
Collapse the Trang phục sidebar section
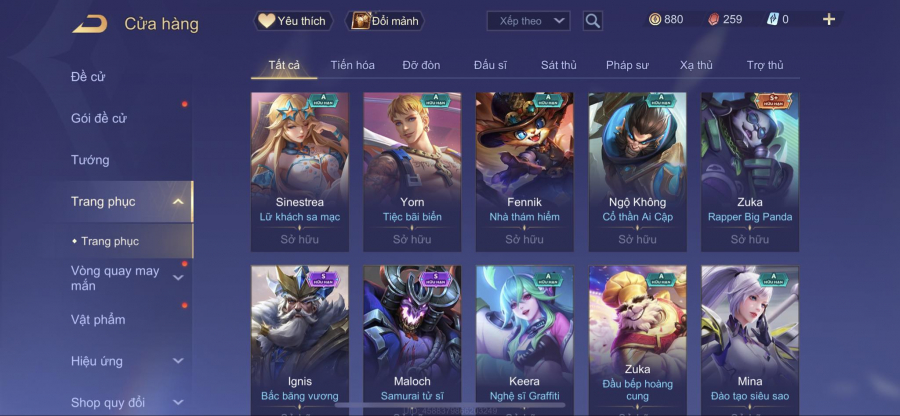tap(178, 201)
